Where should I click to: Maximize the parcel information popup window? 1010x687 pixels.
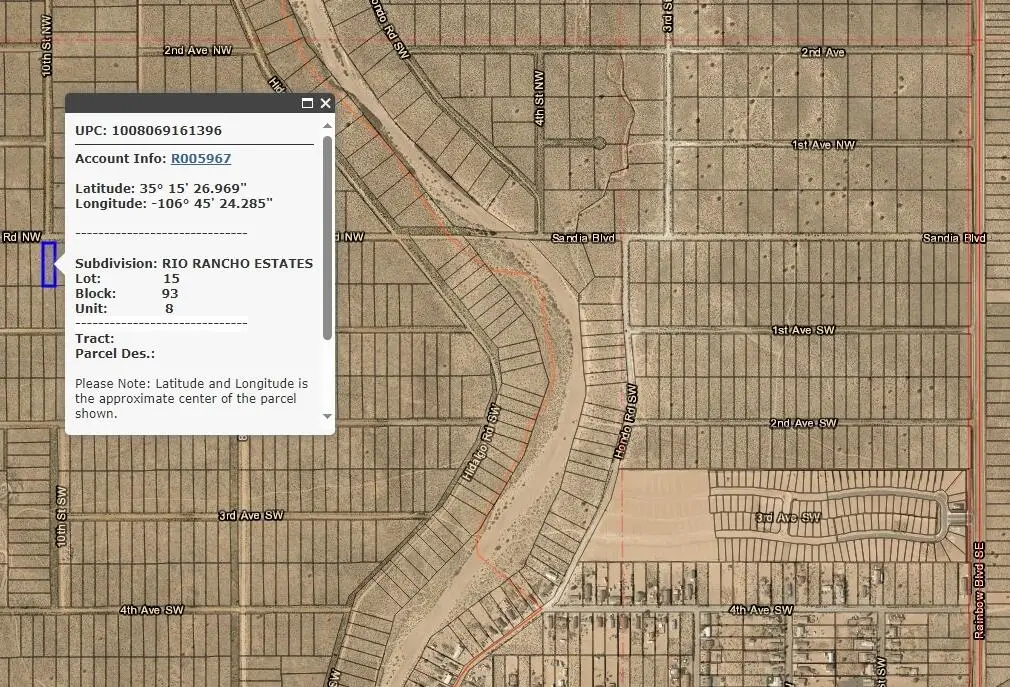coord(307,103)
